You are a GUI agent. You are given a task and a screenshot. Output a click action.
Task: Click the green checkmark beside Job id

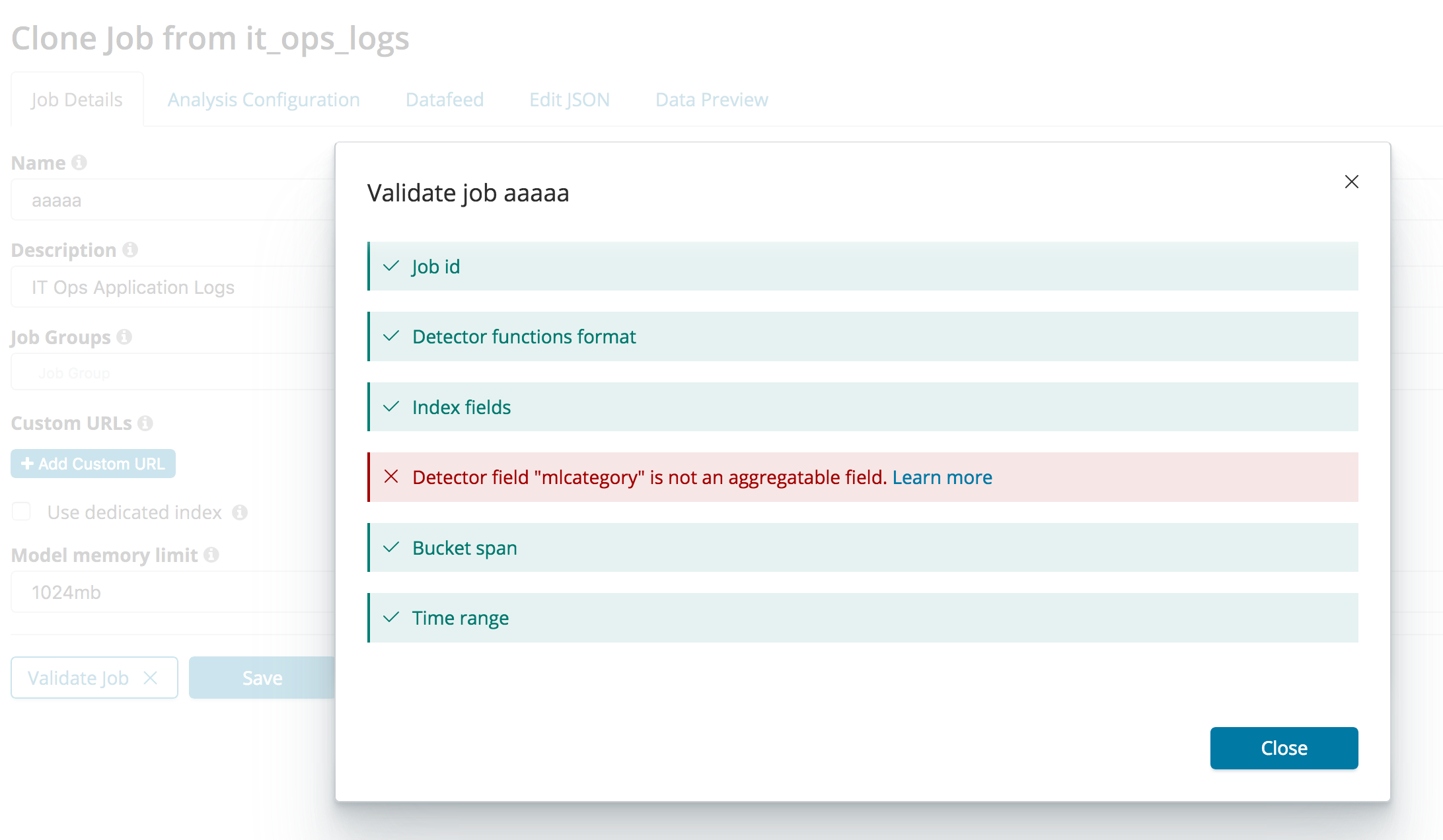[x=391, y=266]
